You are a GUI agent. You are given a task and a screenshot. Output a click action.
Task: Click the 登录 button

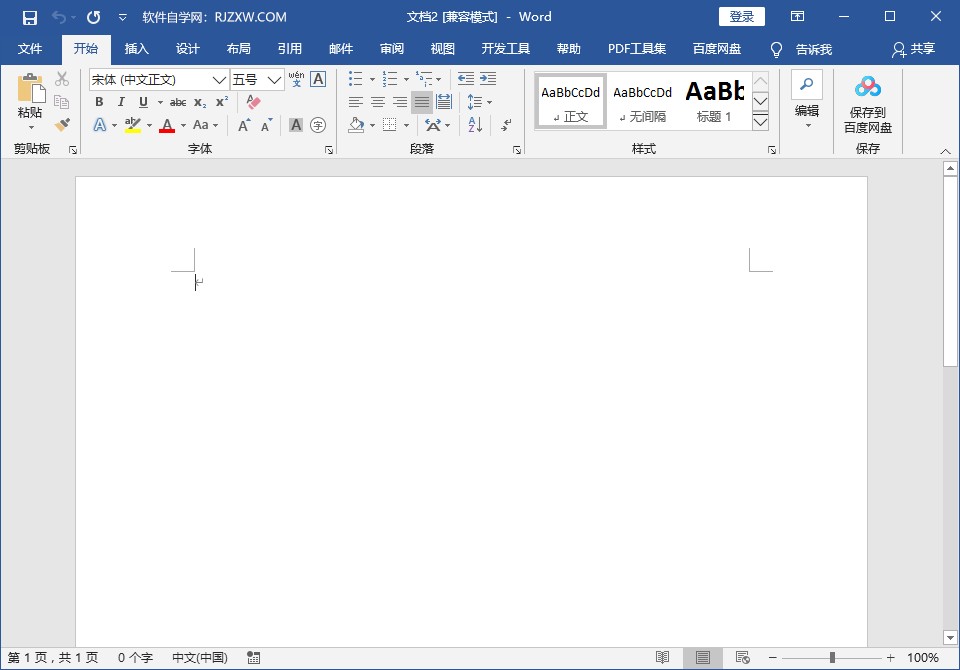click(x=741, y=16)
